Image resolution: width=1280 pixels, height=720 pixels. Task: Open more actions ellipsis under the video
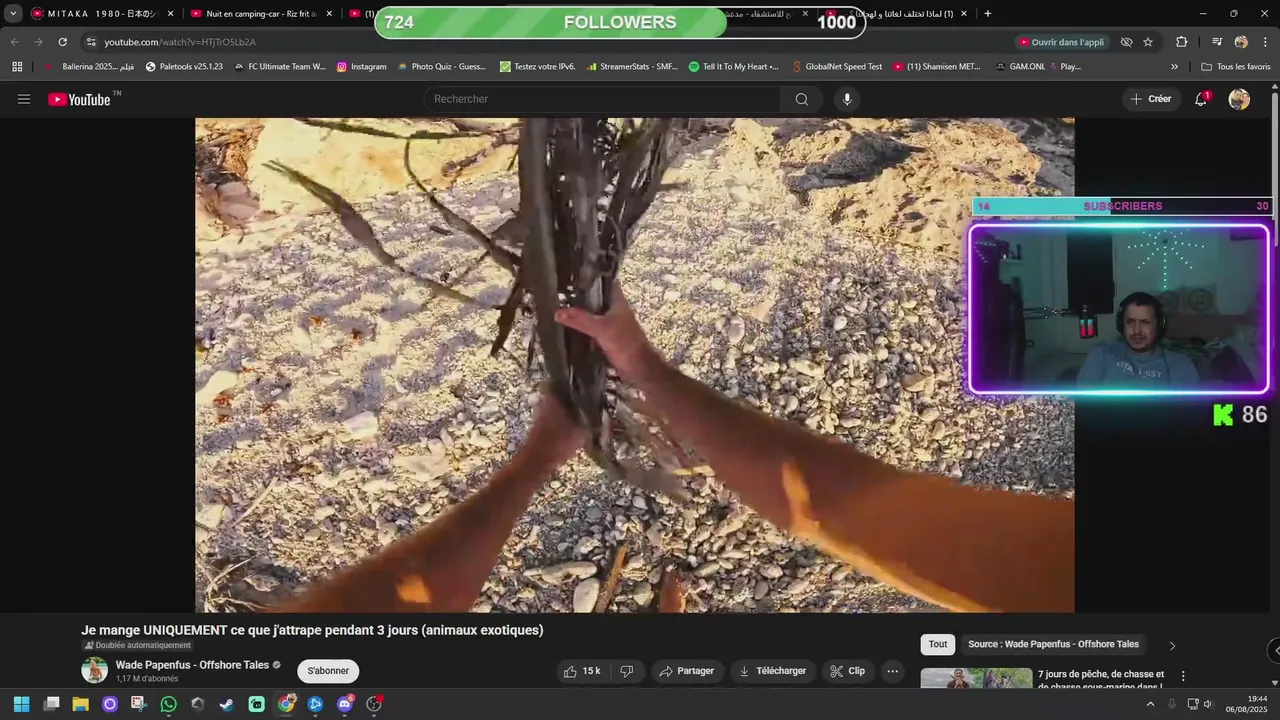click(x=893, y=671)
